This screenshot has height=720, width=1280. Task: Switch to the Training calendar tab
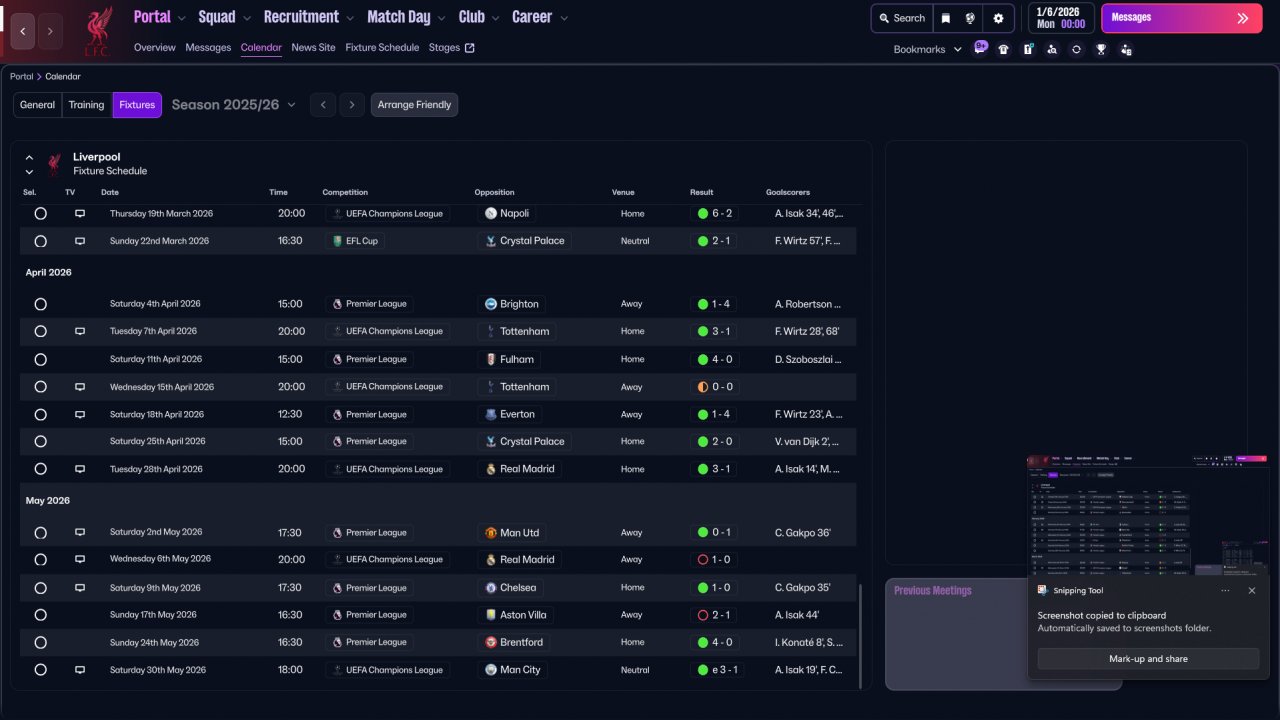(x=86, y=105)
